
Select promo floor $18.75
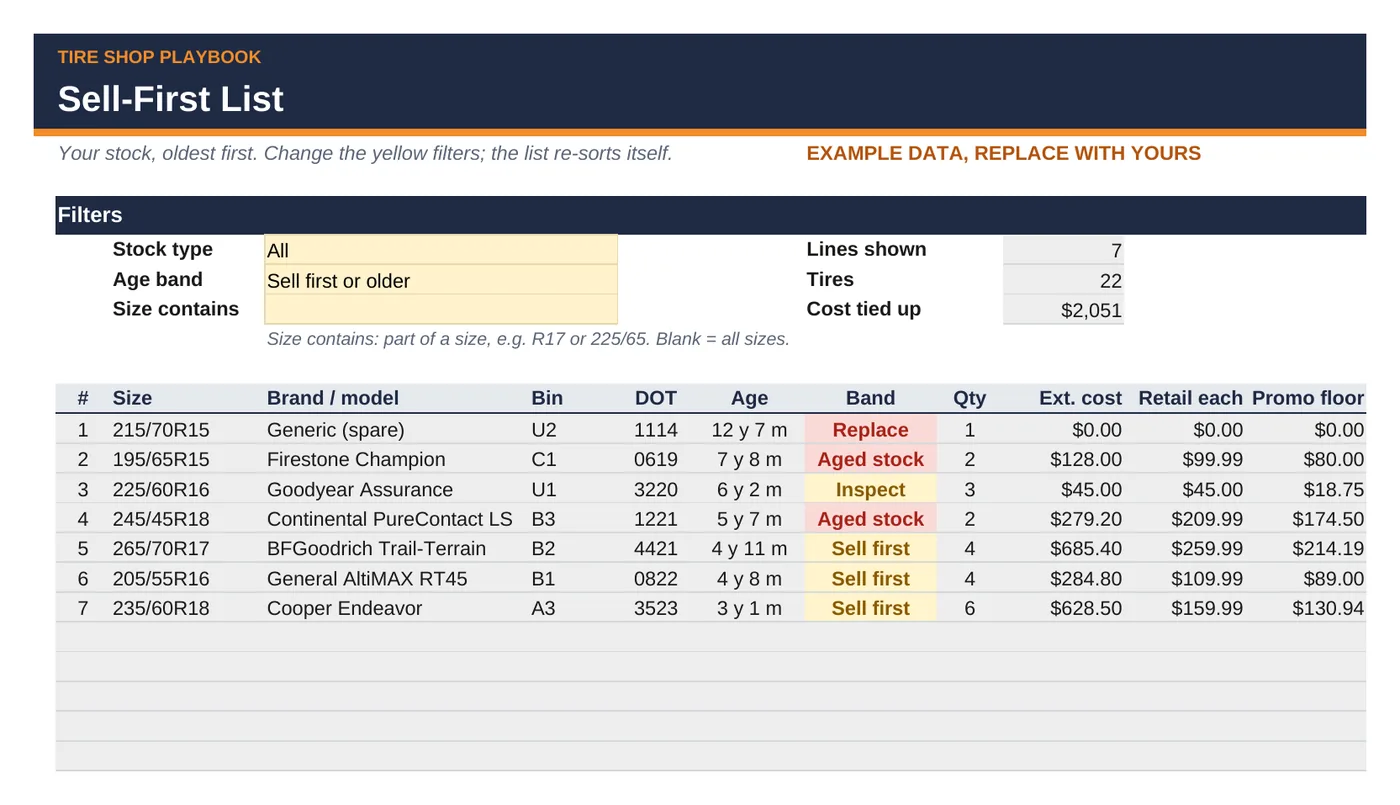(x=1335, y=490)
